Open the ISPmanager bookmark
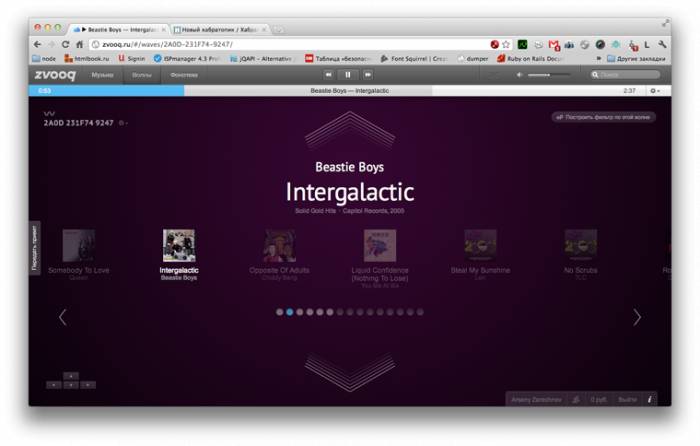The image size is (700, 446). pyautogui.click(x=186, y=58)
